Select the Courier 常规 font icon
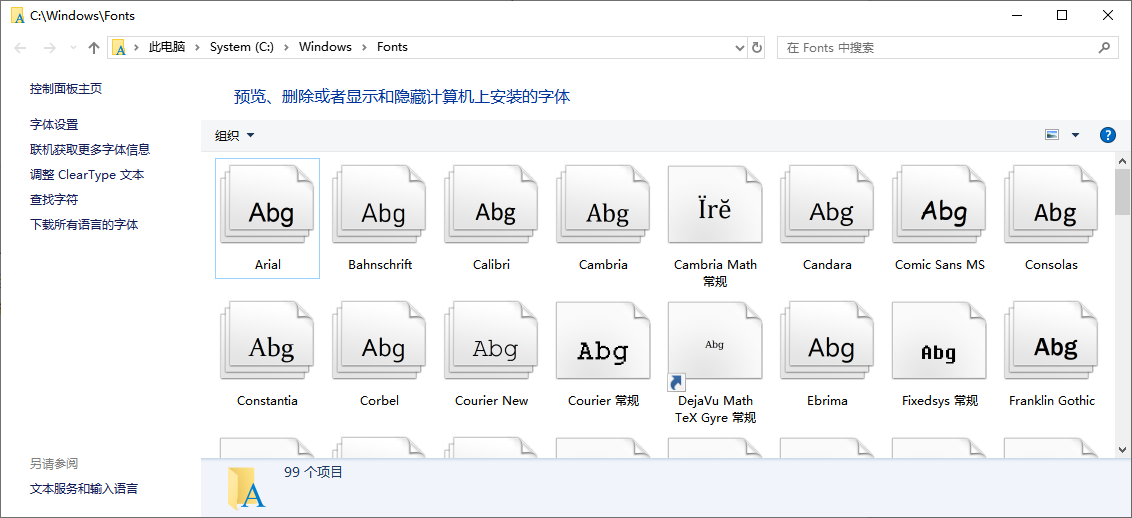This screenshot has width=1132, height=518. coord(604,341)
